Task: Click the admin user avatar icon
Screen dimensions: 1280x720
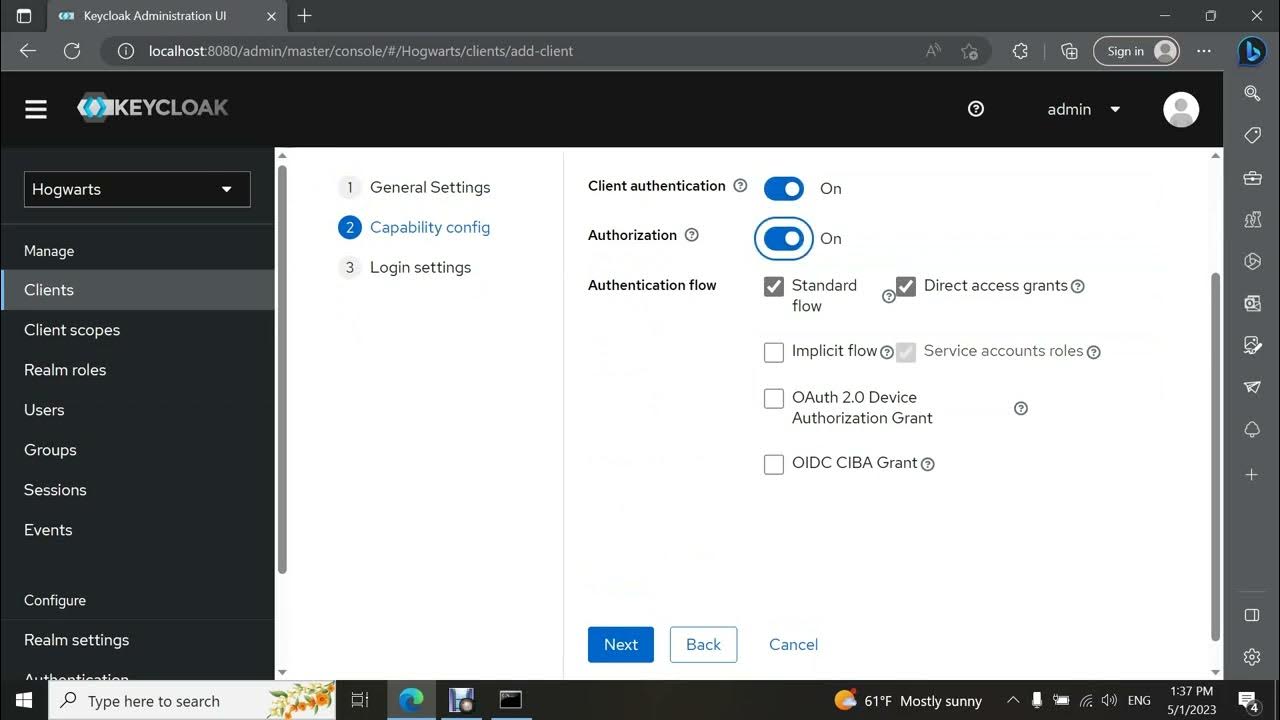Action: point(1181,109)
